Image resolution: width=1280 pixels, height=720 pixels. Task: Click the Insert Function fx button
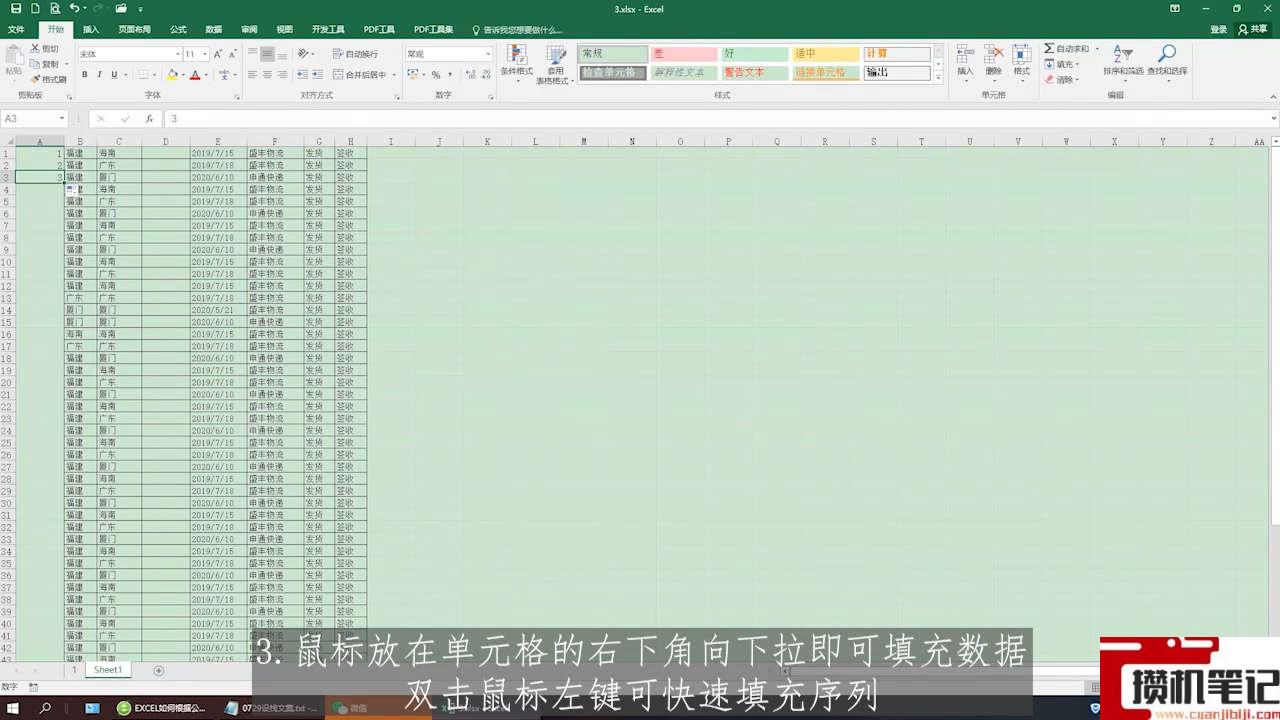(149, 118)
